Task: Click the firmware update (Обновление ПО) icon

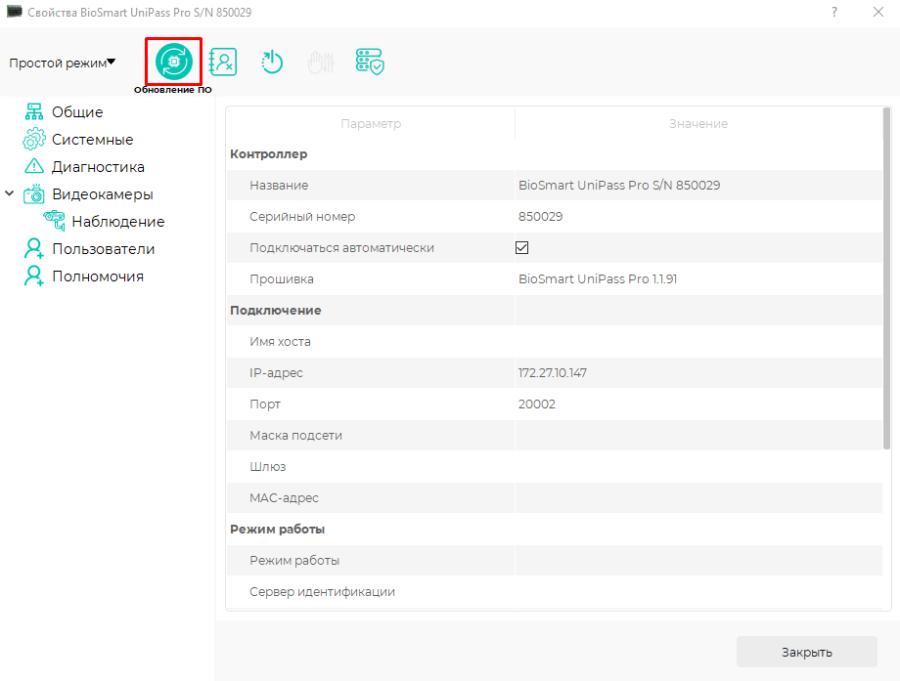Action: [174, 61]
